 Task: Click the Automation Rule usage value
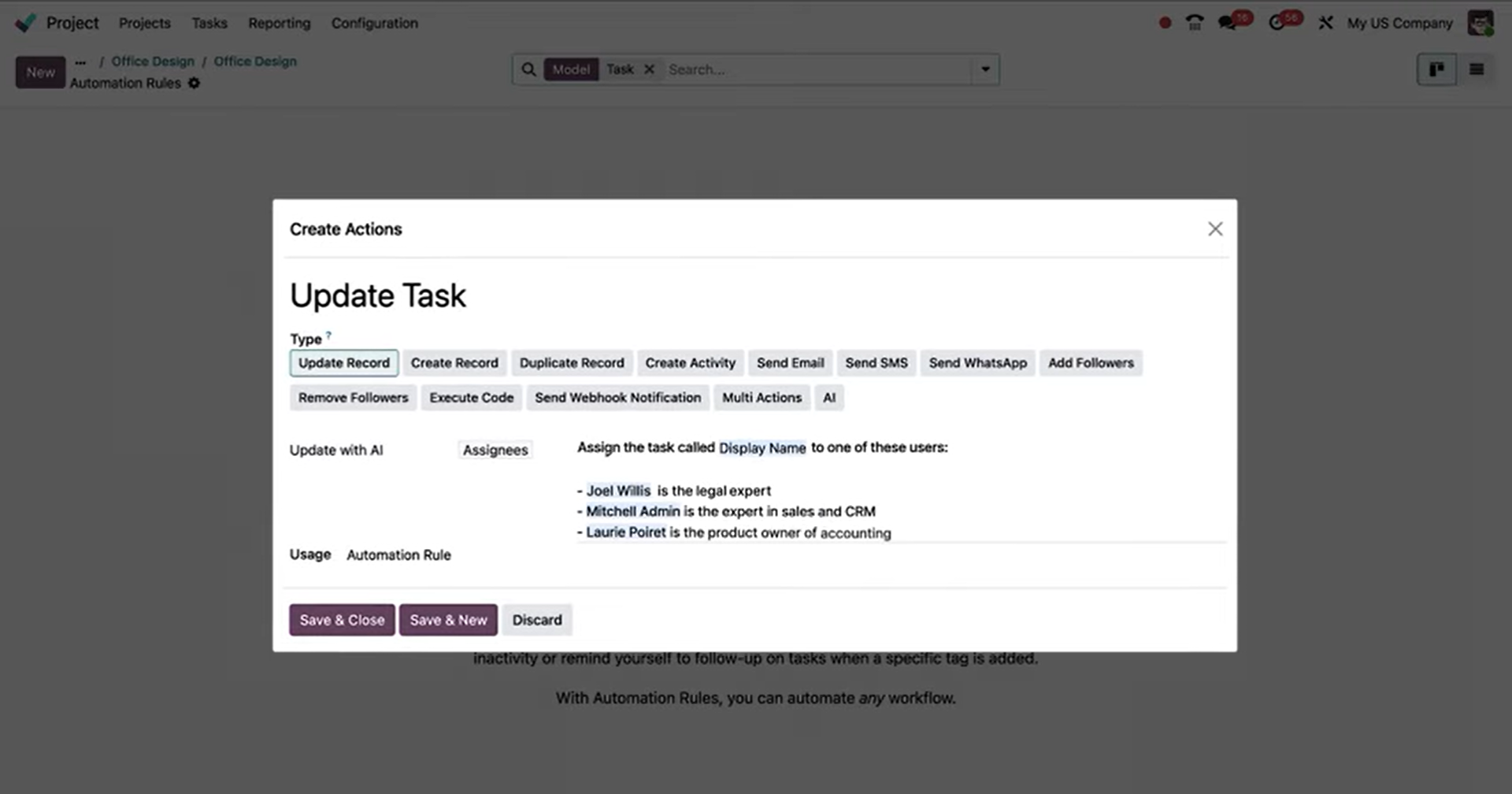398,555
